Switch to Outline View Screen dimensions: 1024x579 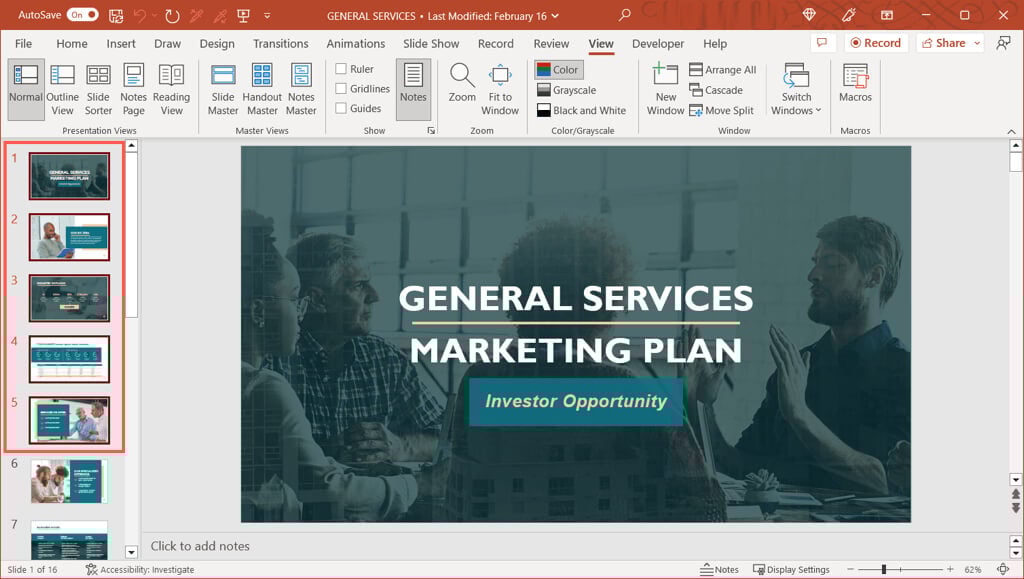[62, 89]
